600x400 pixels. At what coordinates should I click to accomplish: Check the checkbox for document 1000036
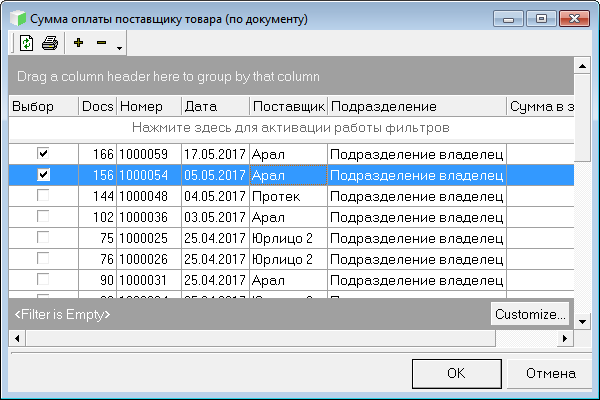[43, 217]
